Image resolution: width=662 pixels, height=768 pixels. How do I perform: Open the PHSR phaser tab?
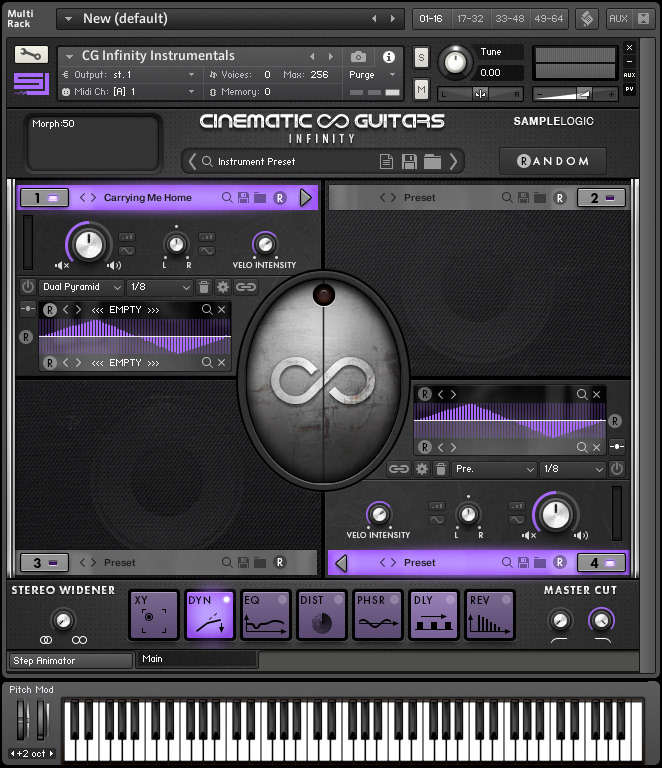coord(378,615)
